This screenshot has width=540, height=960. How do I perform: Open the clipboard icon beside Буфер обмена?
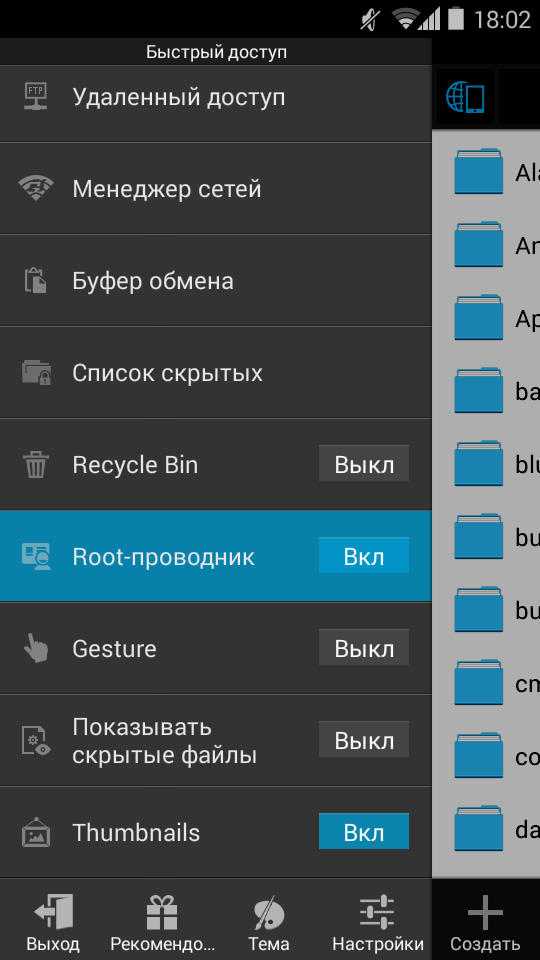point(36,280)
